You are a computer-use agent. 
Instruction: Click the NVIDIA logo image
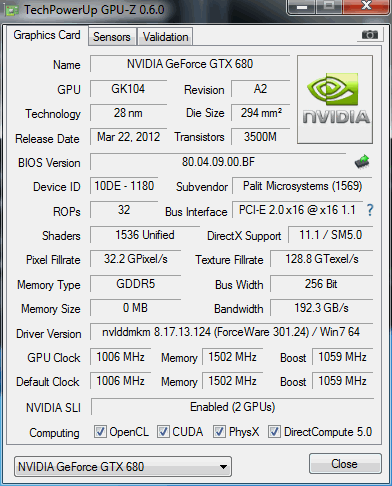335,100
